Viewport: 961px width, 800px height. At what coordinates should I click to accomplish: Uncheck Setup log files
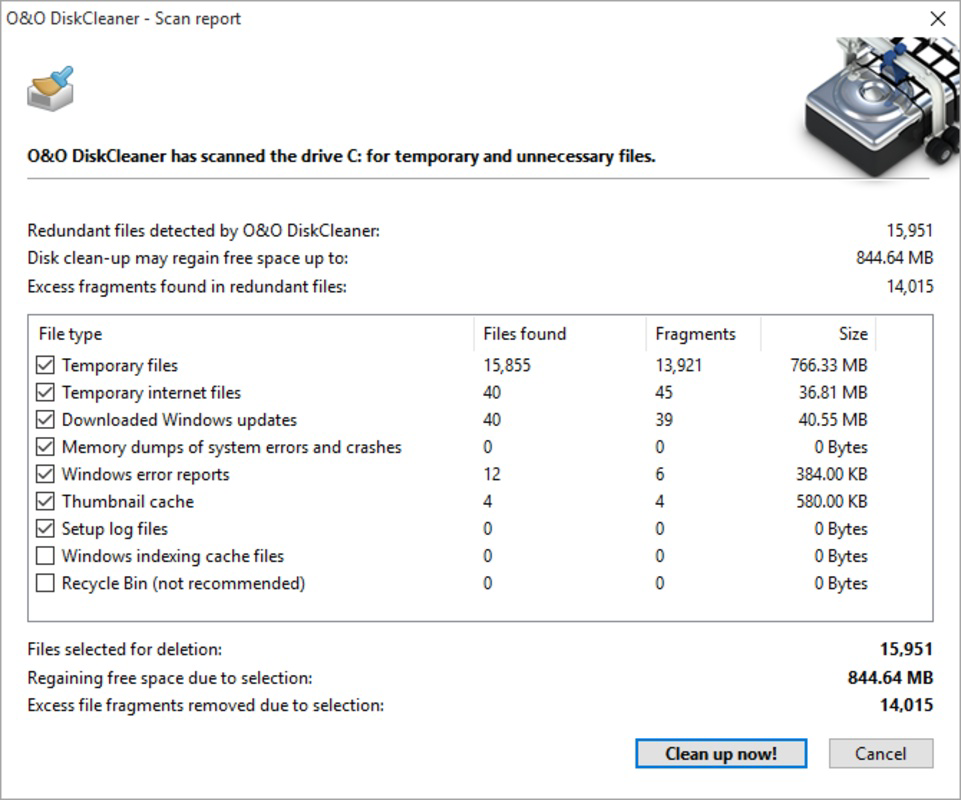(x=45, y=528)
